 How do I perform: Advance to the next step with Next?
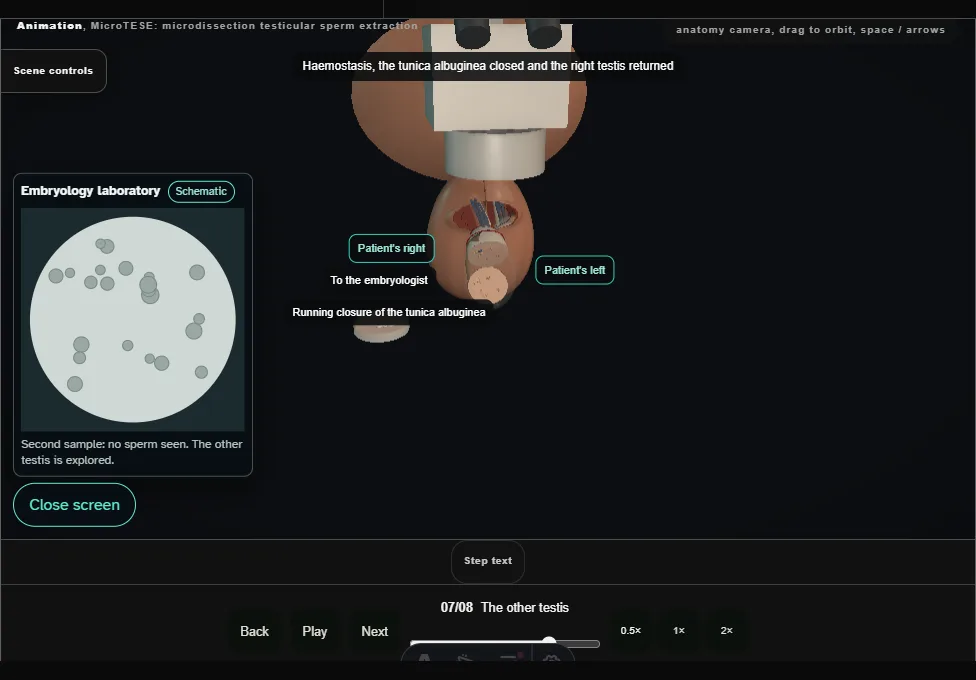tap(375, 631)
